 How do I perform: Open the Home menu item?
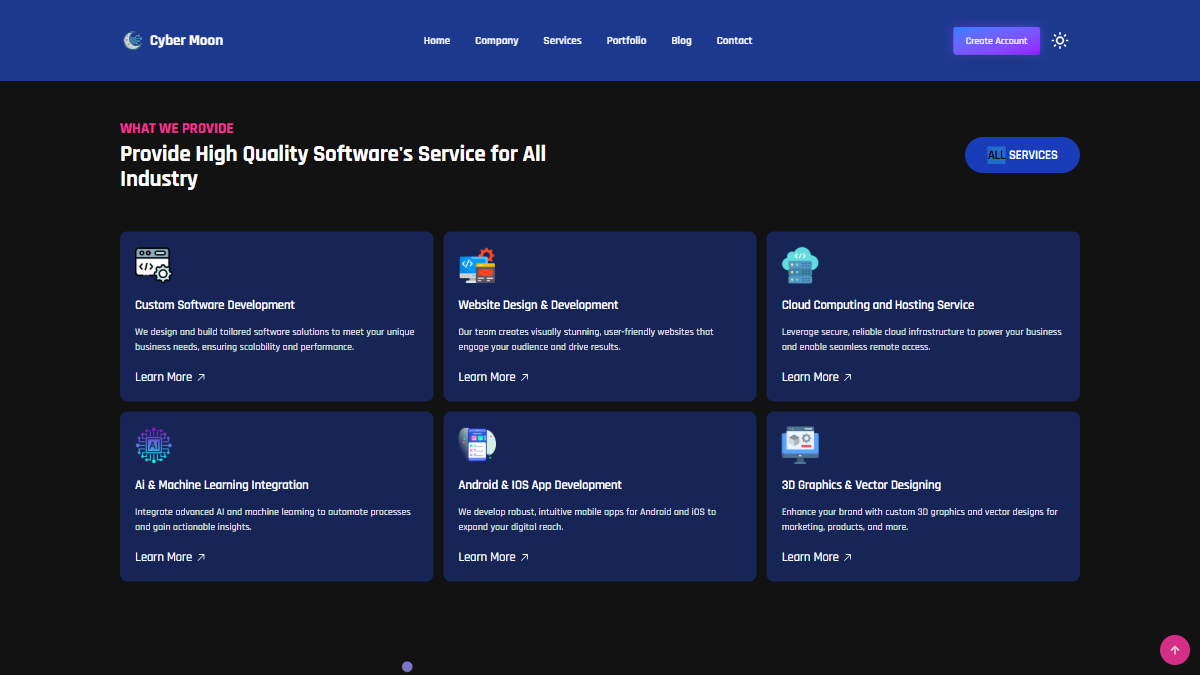click(x=437, y=41)
